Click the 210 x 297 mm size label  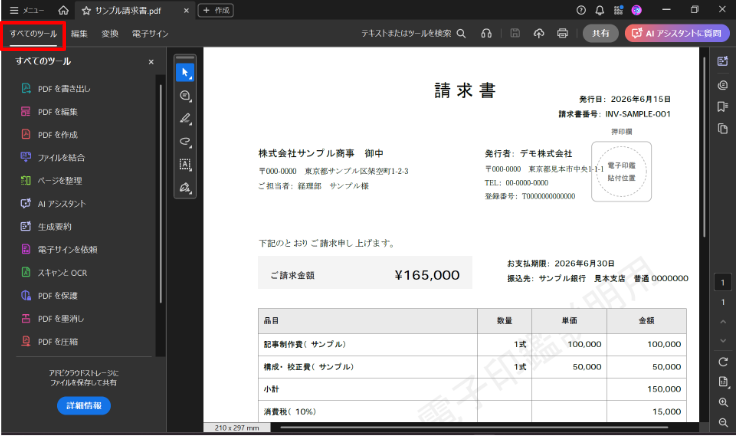pyautogui.click(x=237, y=428)
